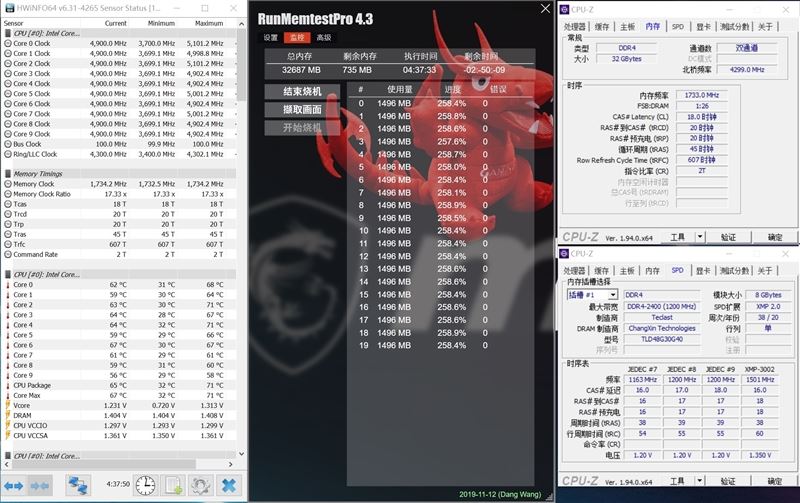The width and height of the screenshot is (800, 503).
Task: Click the DRAM voltage lightning icon
Action: pyautogui.click(x=8, y=415)
